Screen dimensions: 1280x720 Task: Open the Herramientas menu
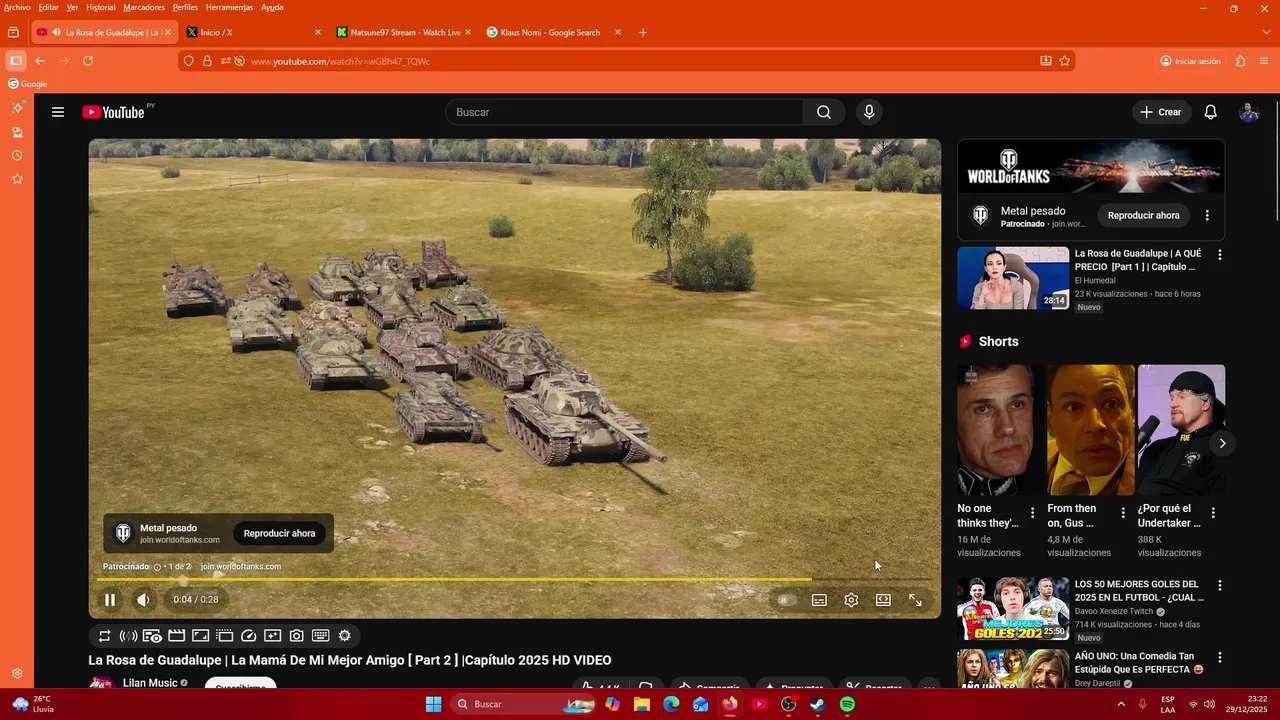(229, 7)
